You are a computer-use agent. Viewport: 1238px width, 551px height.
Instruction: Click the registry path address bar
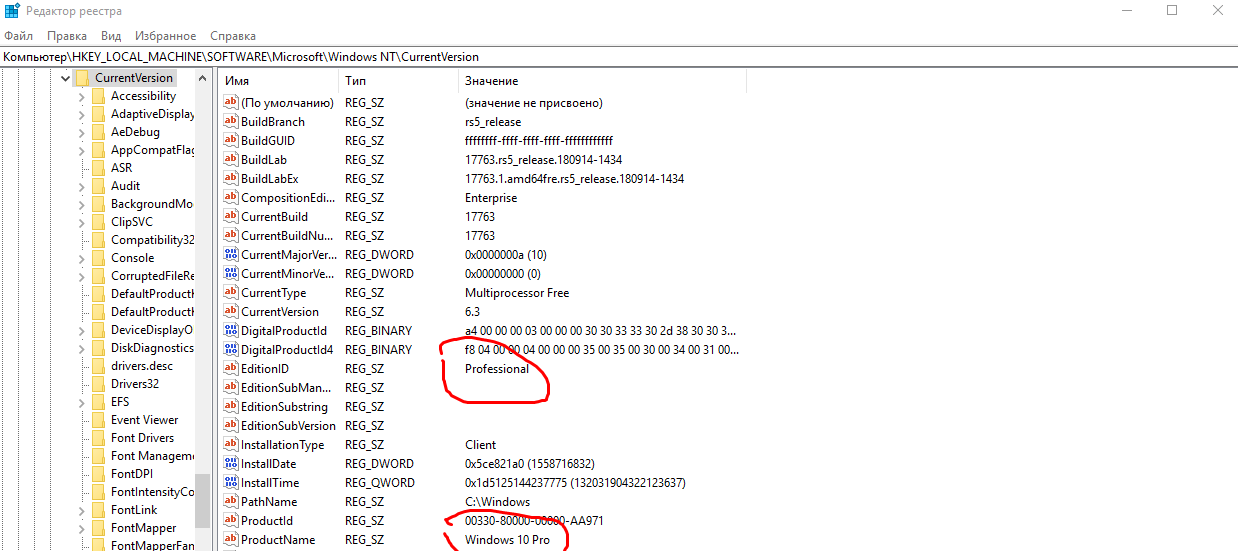pos(619,57)
